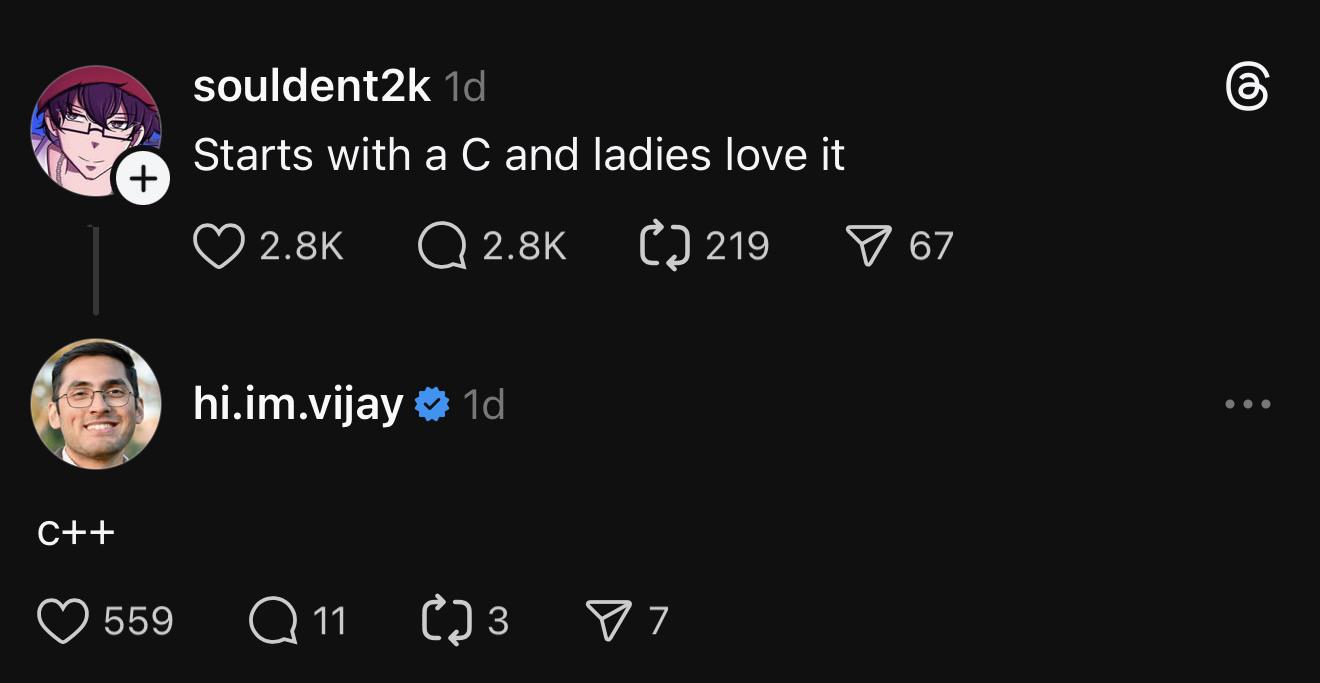Click the verified badge next to hi.im.vijay
Viewport: 1320px width, 683px height.
click(x=430, y=403)
